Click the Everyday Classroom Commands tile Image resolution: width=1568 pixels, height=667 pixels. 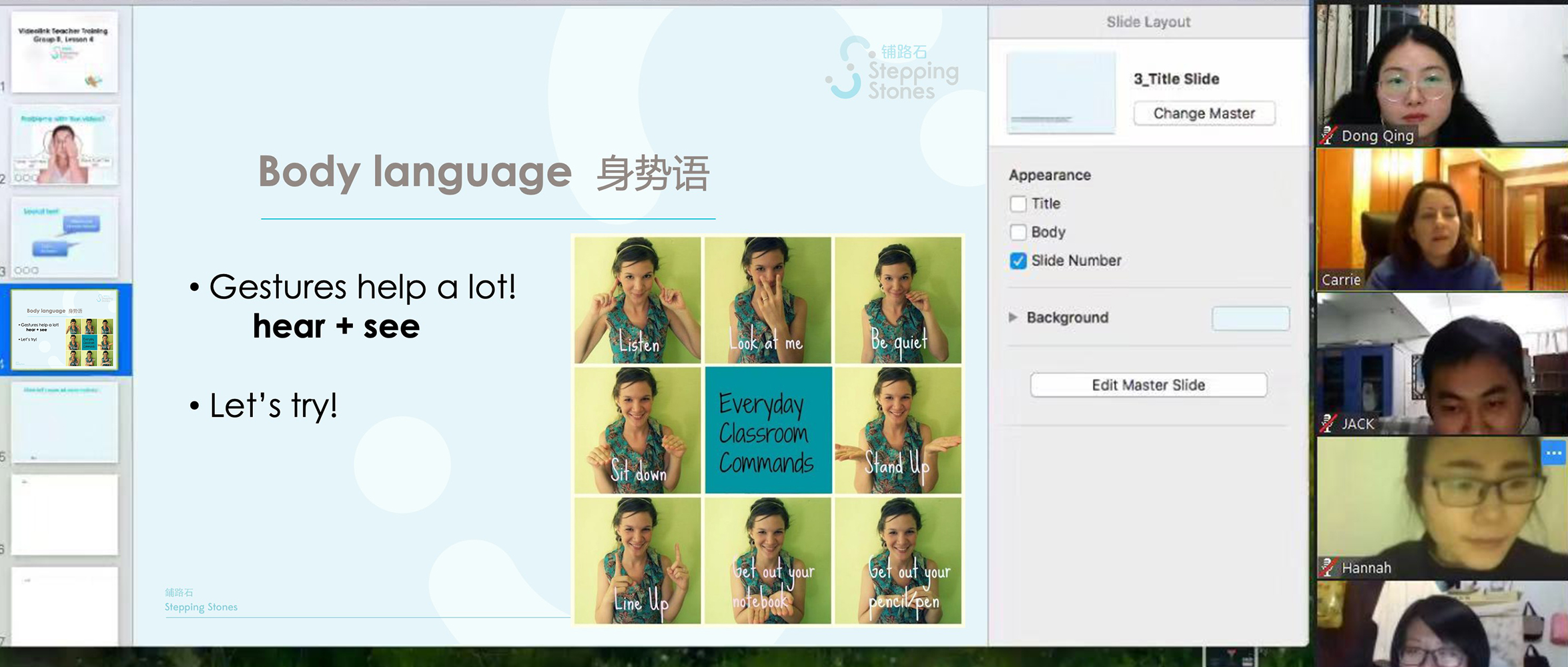click(768, 430)
